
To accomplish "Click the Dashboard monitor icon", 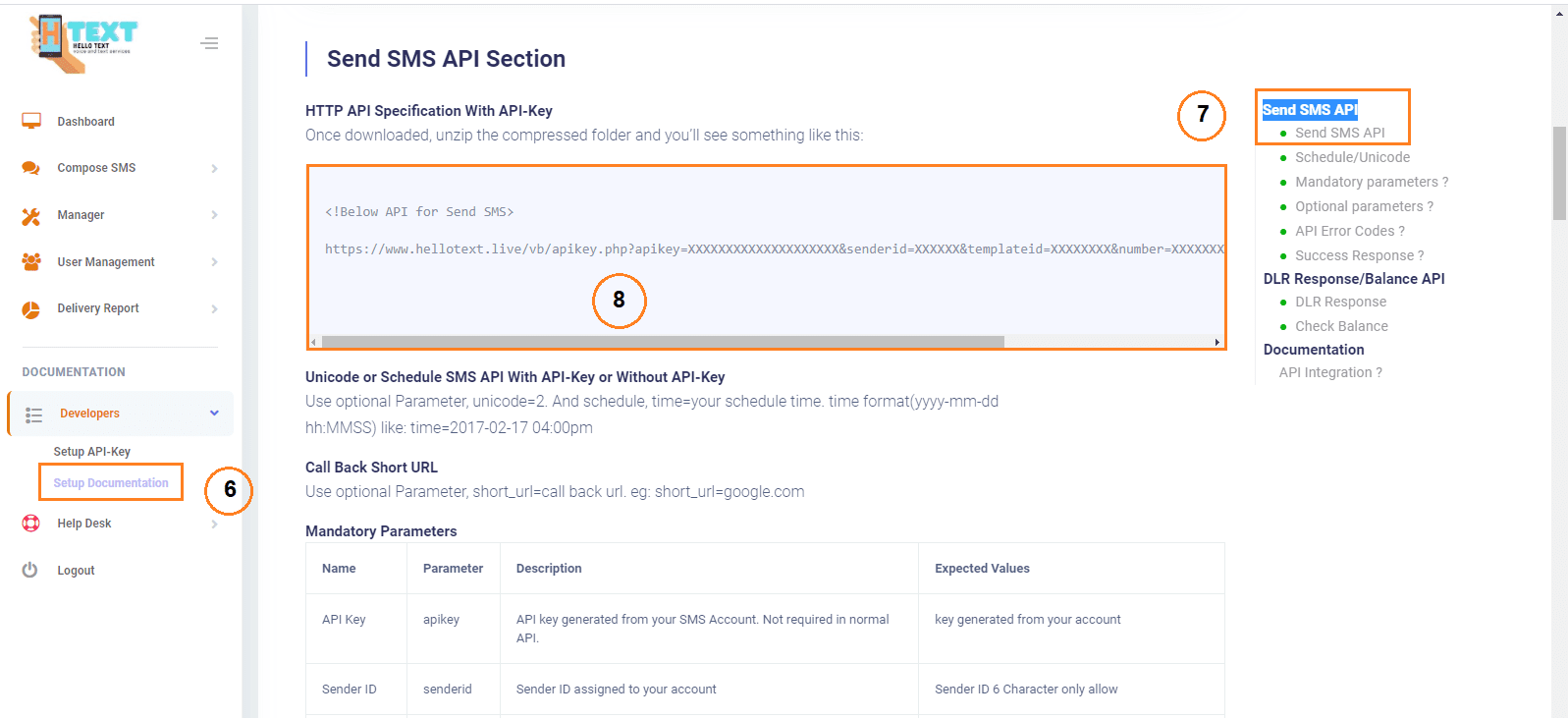I will (31, 121).
